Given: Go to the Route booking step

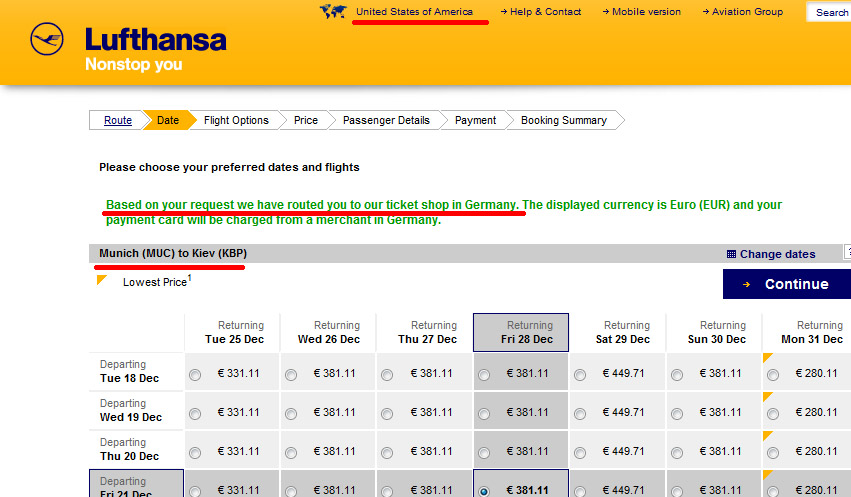Looking at the screenshot, I should (118, 120).
